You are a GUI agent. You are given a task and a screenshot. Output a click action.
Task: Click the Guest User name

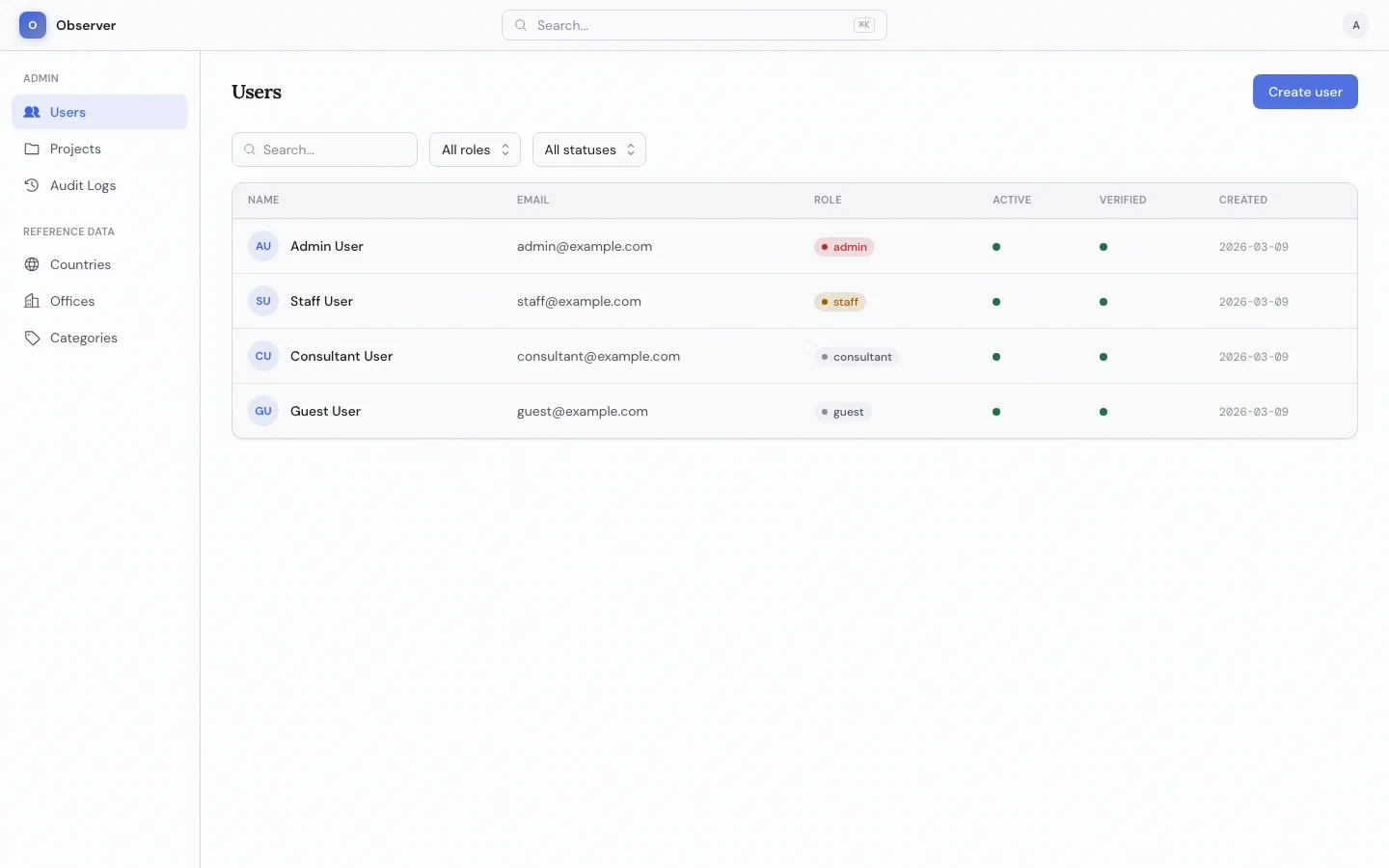pos(325,411)
